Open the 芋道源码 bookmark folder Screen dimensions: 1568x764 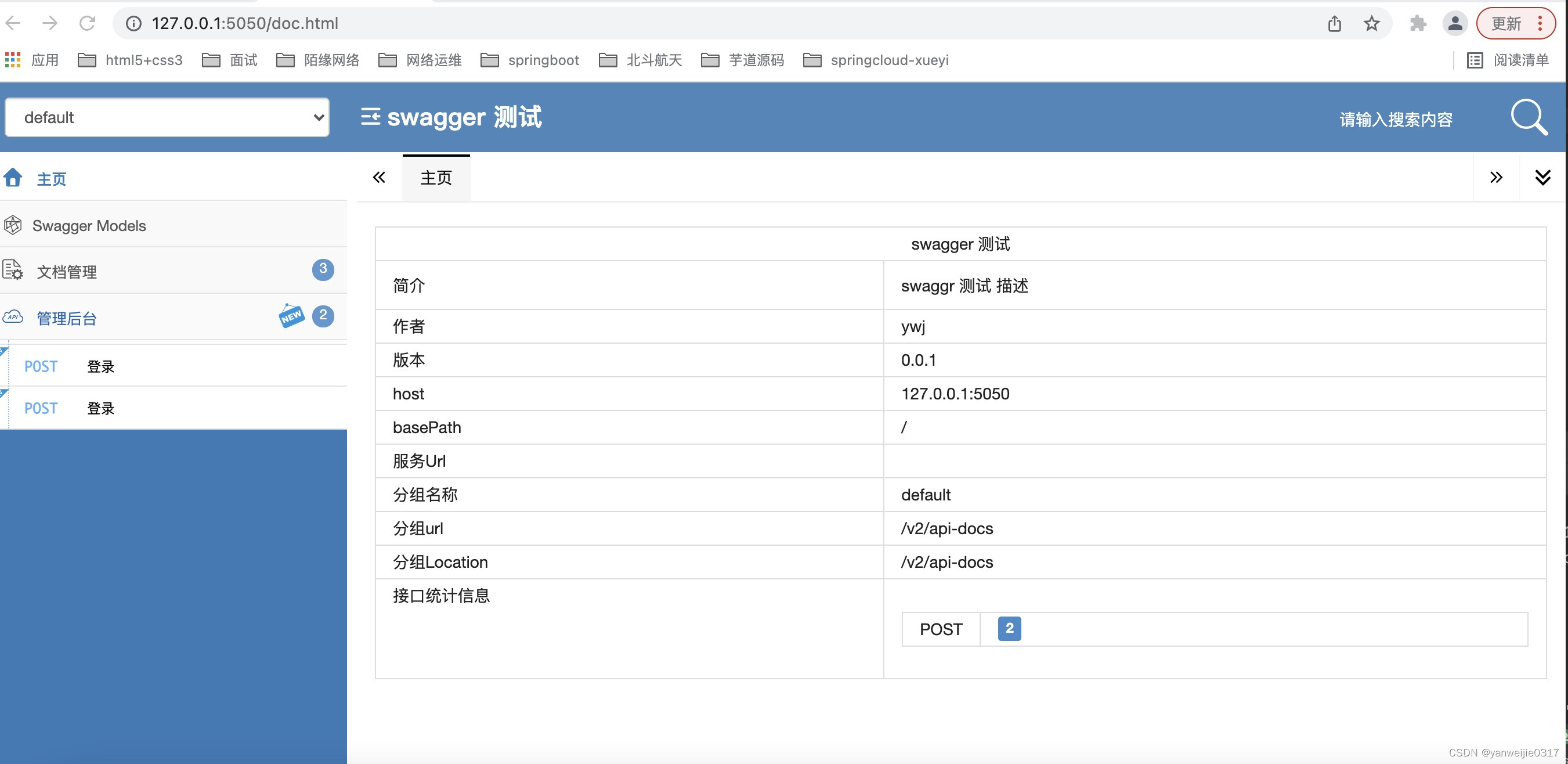(743, 60)
